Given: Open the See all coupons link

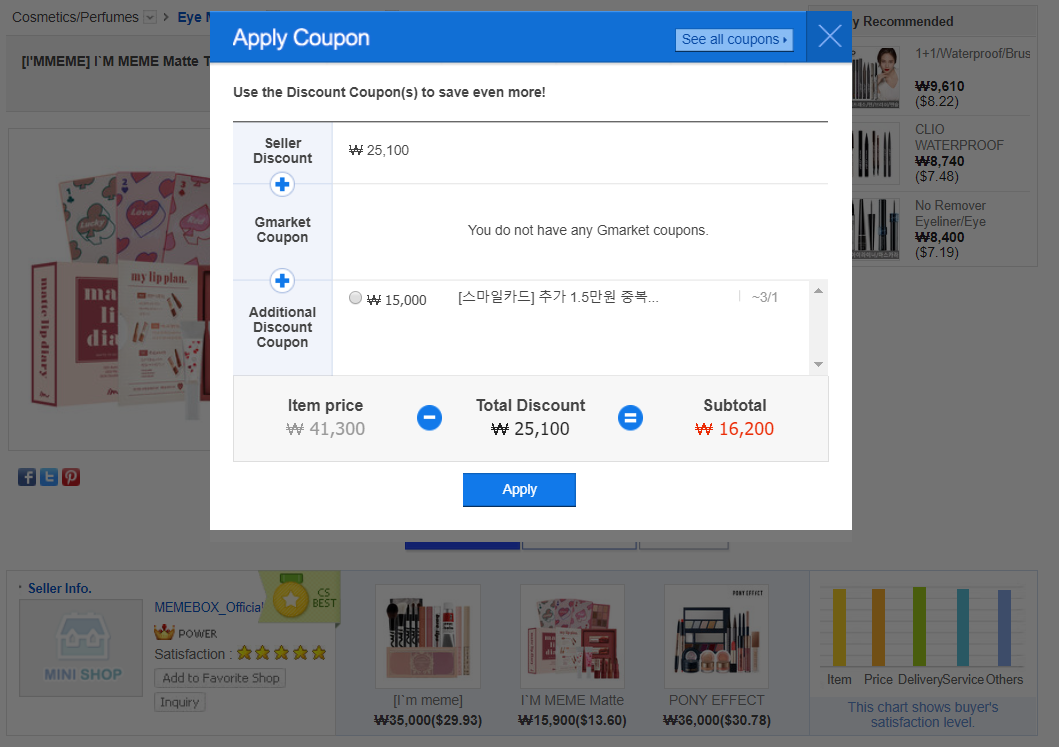Looking at the screenshot, I should coord(734,39).
